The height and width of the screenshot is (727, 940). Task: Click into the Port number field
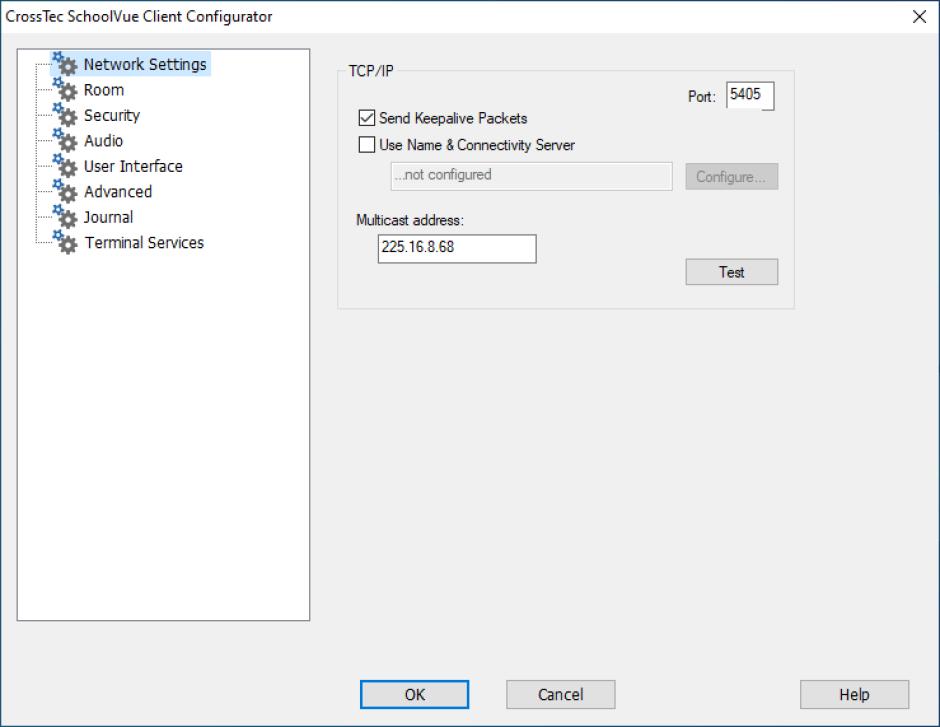point(750,96)
